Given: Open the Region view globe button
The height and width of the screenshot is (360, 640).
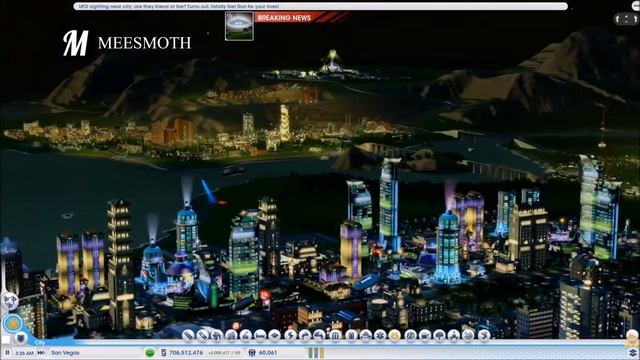Looking at the screenshot, I should coord(10,301).
